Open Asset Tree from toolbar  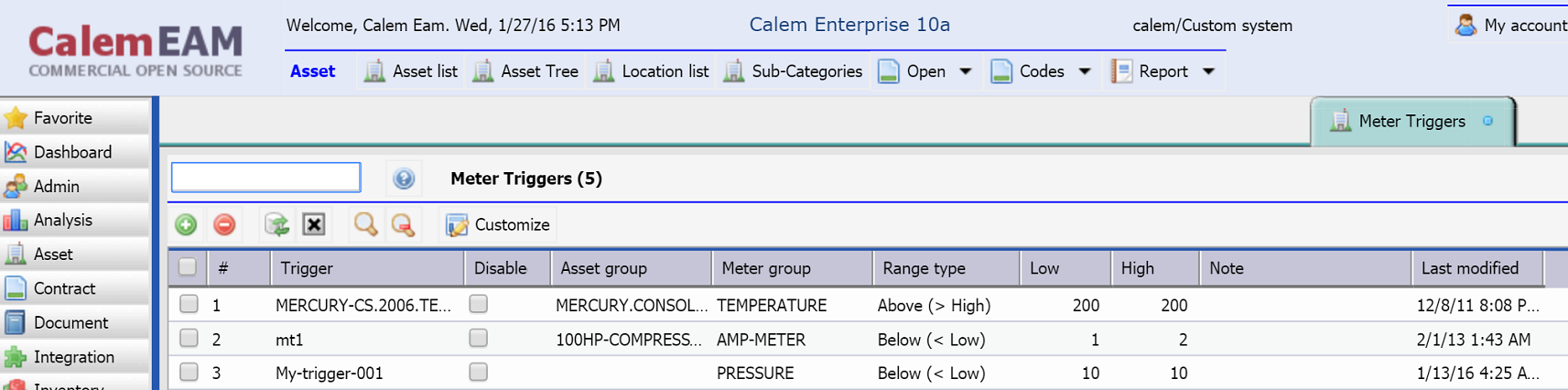click(525, 71)
